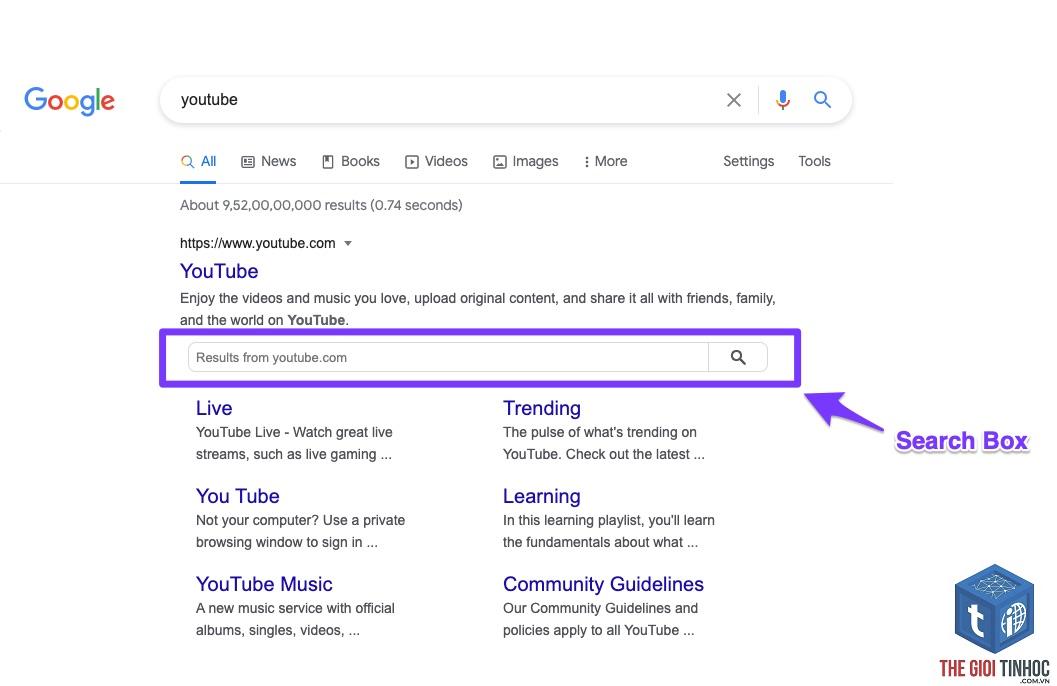The width and height of the screenshot is (1057, 686).
Task: Open the More search options menu
Action: (x=605, y=162)
